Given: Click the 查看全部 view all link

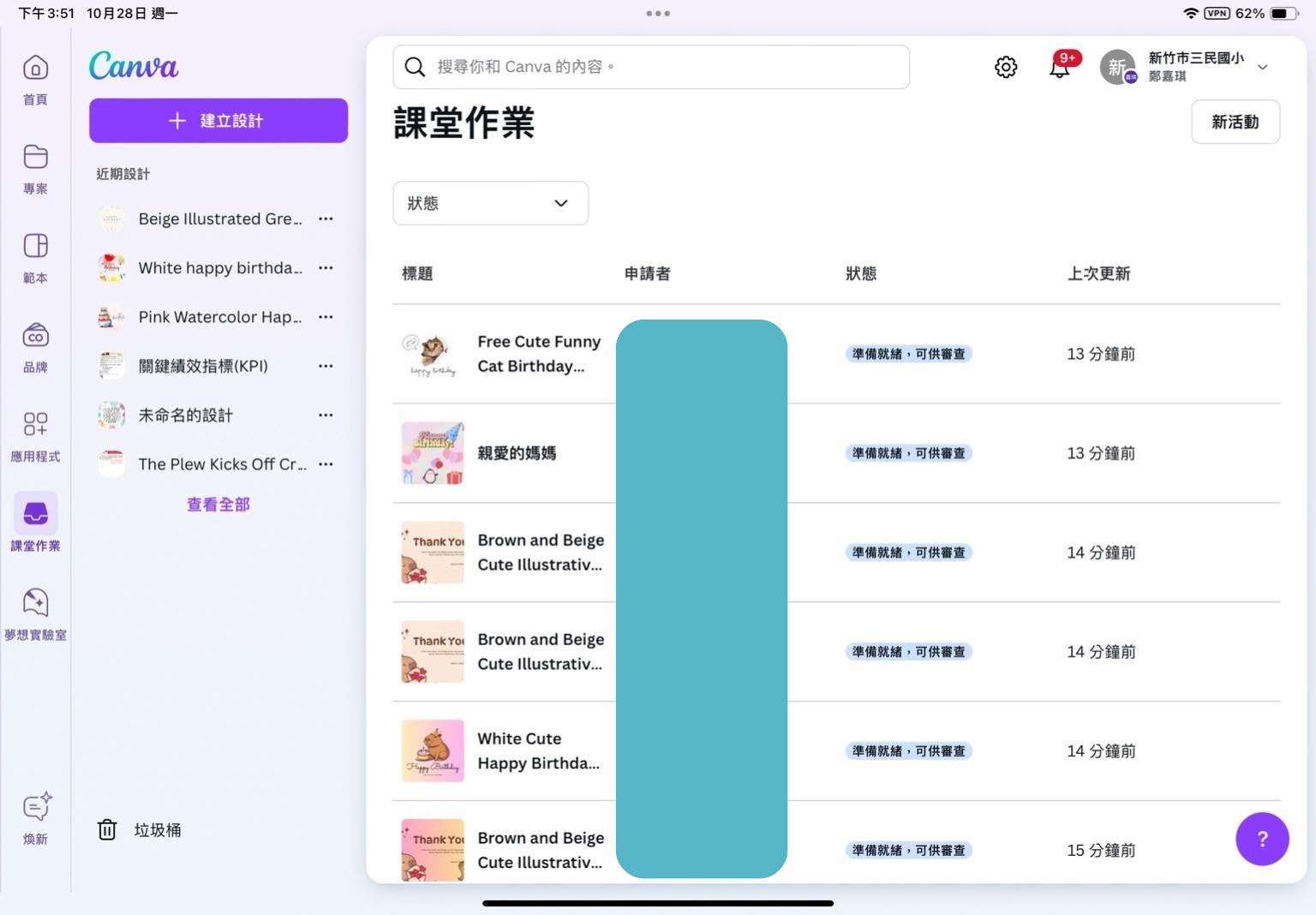Looking at the screenshot, I should [x=218, y=505].
